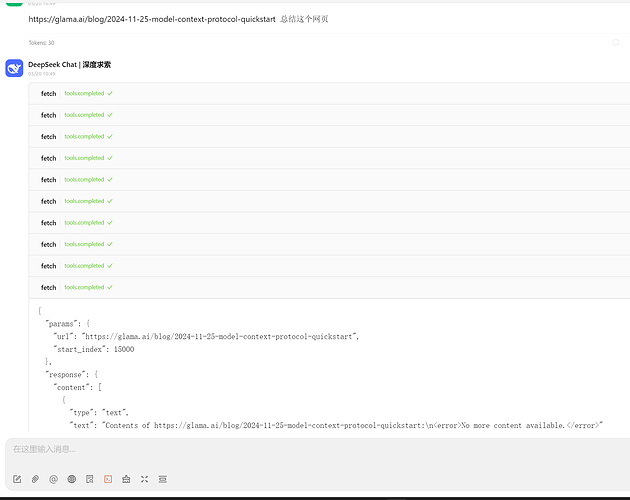
Task: Expand the input box with the arrows icon
Action: point(144,479)
